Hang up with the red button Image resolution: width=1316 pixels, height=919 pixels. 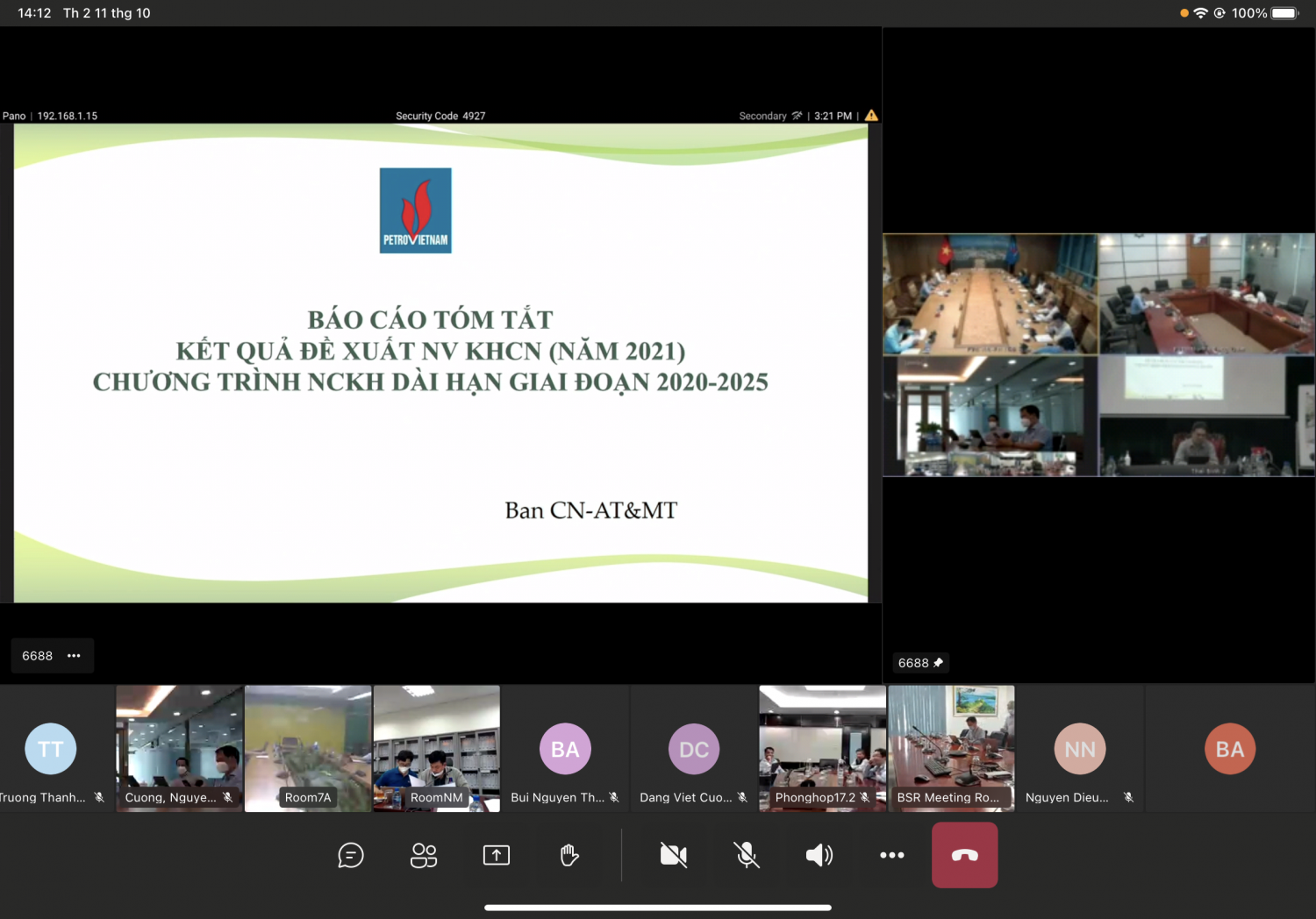pos(964,855)
